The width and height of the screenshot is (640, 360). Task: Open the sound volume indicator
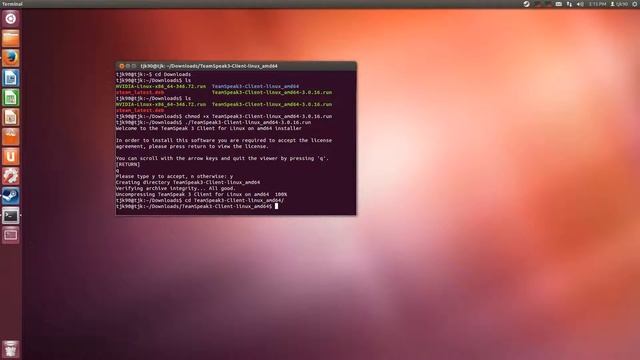[580, 4]
